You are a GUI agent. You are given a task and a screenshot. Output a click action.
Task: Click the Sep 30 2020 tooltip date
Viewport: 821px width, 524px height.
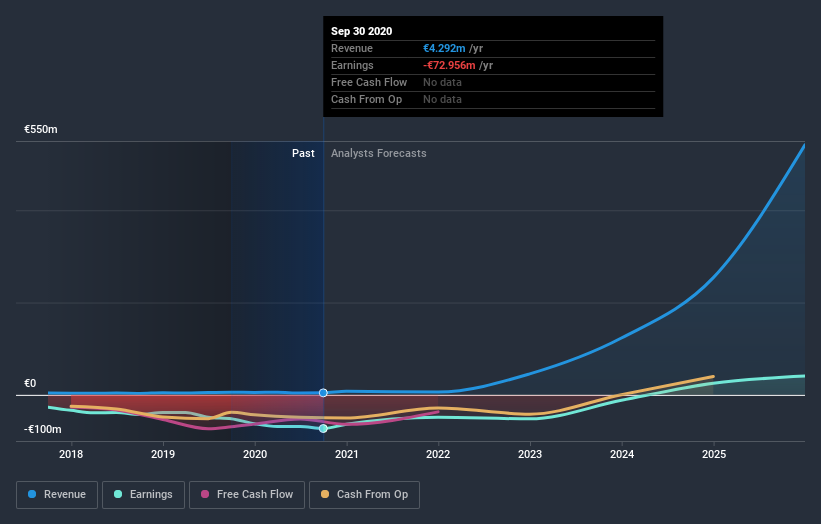[361, 31]
